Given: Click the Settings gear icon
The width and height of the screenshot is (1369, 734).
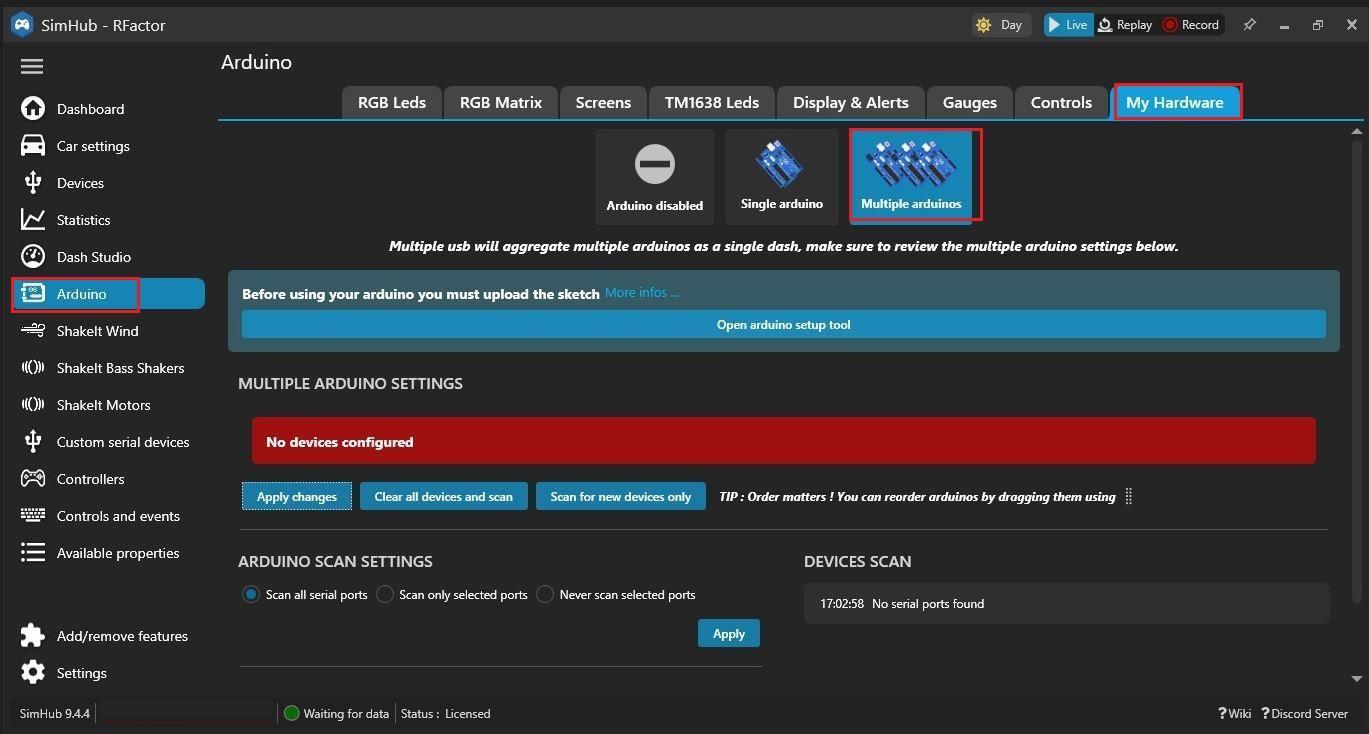Looking at the screenshot, I should click(x=33, y=672).
